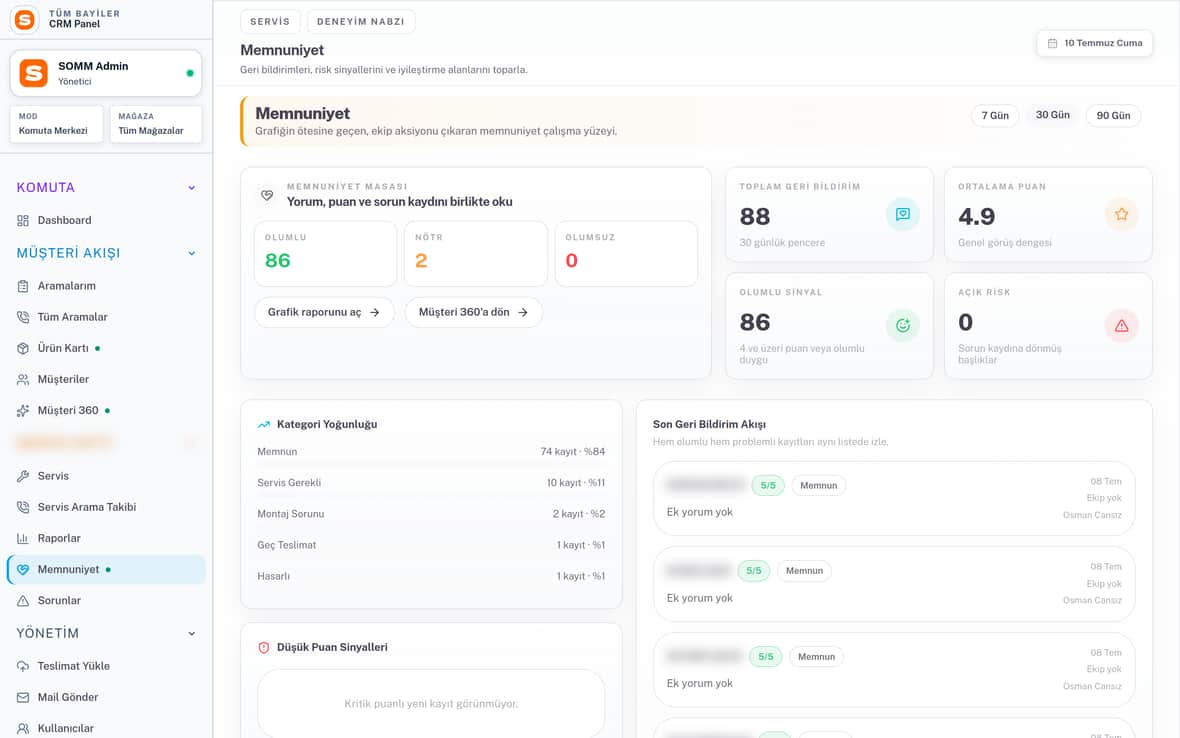Open the Teslimat Yükle menu entry
The image size is (1180, 738).
click(105, 667)
